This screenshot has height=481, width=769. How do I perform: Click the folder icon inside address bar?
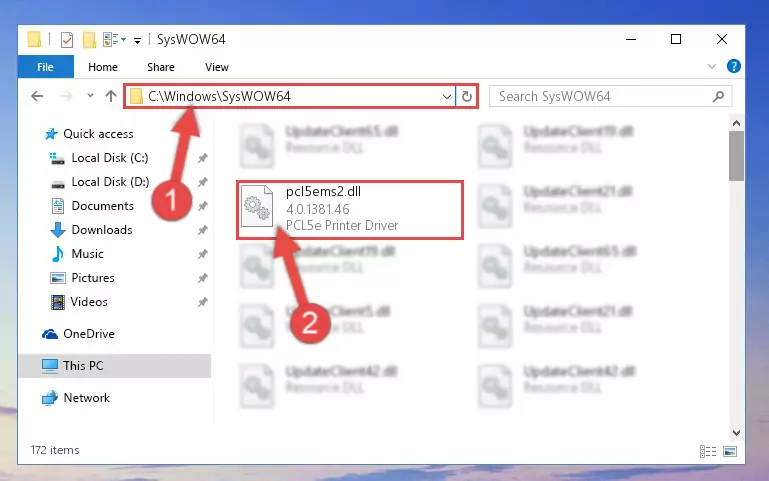tap(136, 97)
